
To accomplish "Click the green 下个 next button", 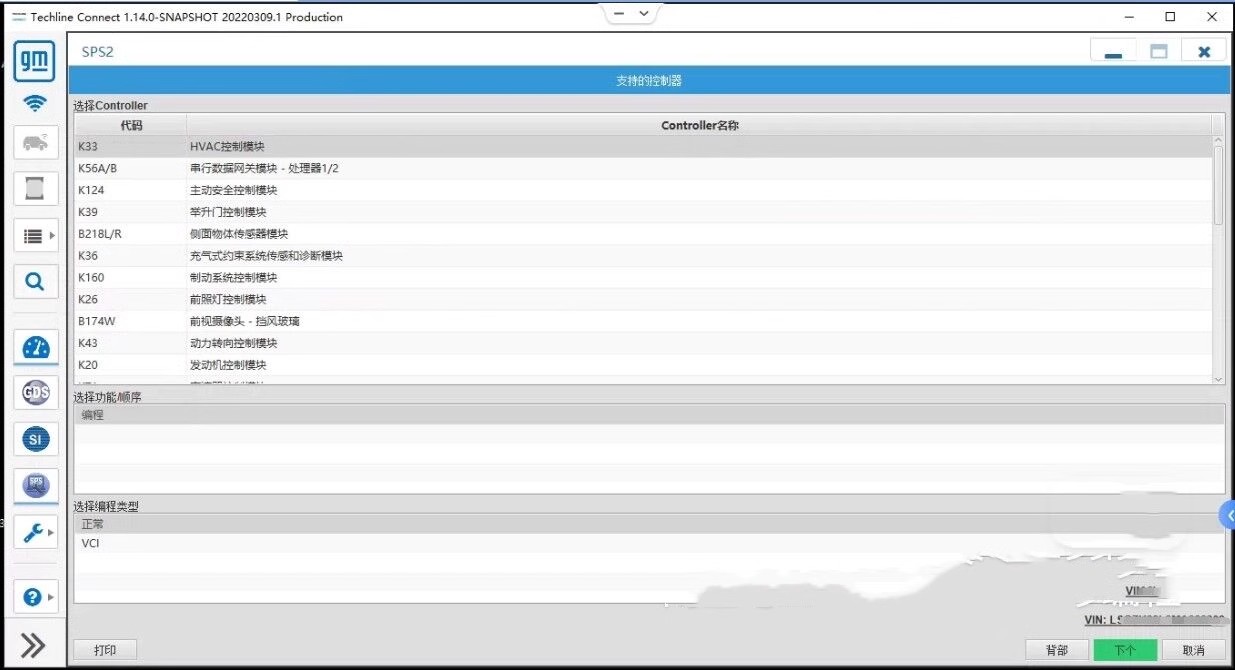I will click(1125, 650).
